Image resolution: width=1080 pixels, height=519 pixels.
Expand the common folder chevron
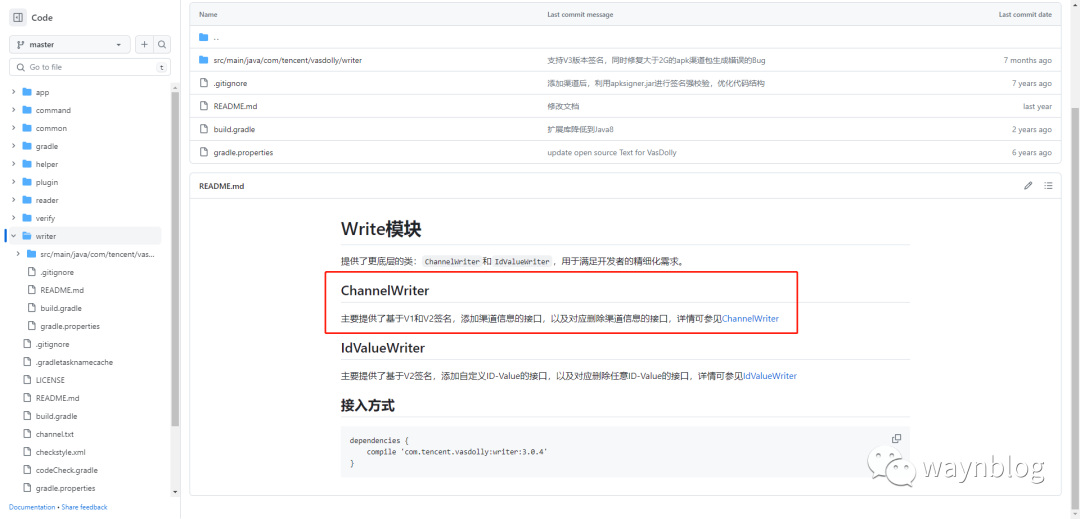tap(13, 128)
